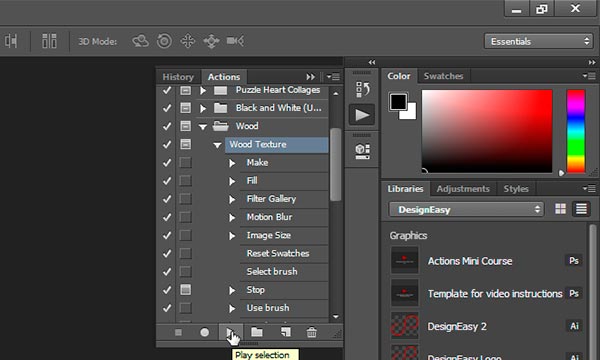
Task: Toggle dialog box for Make step
Action: 186,163
